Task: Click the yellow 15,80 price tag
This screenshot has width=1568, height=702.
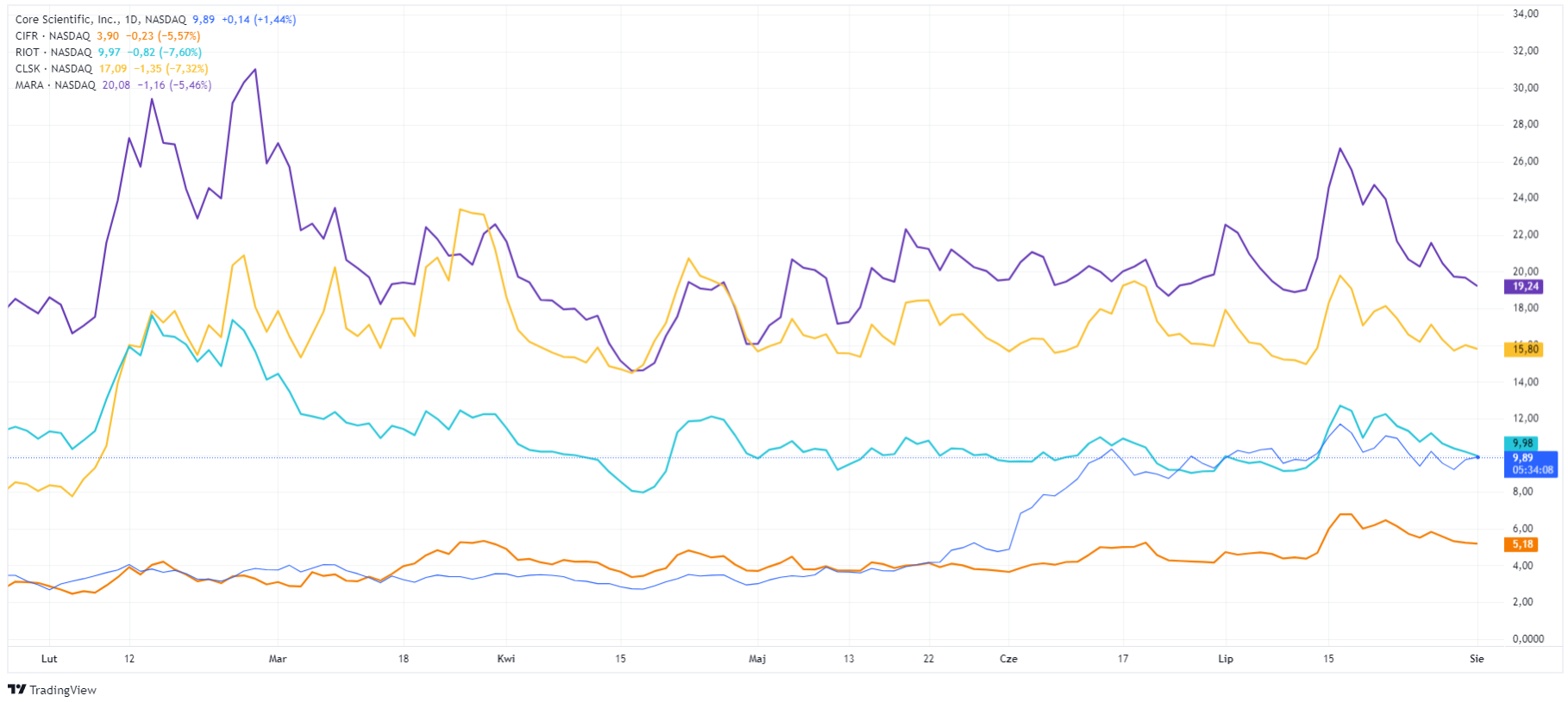Action: [1525, 349]
